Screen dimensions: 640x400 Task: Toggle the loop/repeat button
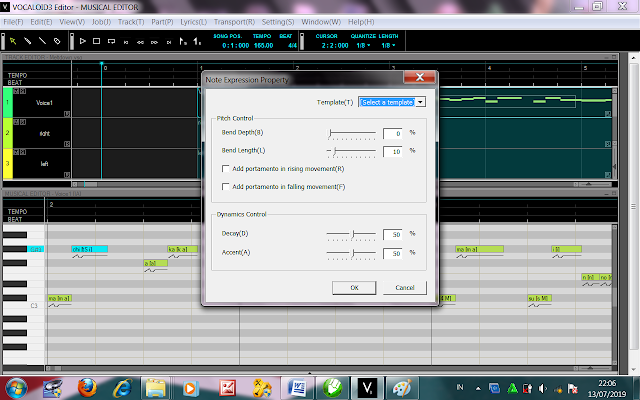(111, 41)
